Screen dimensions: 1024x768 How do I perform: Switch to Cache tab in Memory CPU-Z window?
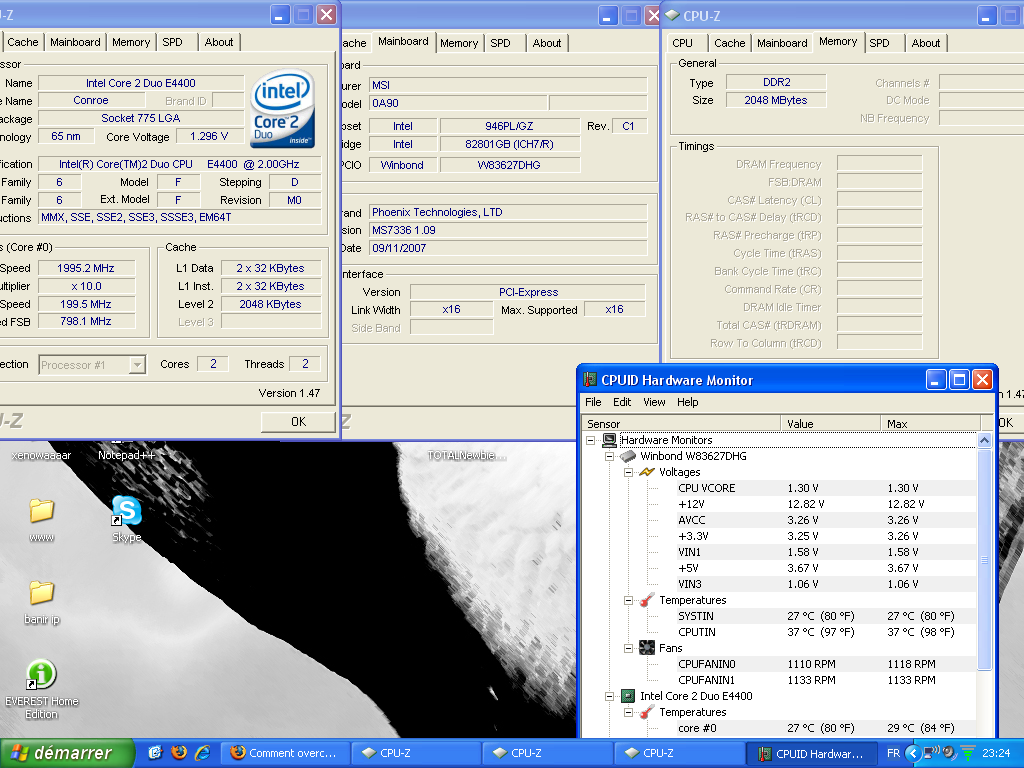click(x=729, y=43)
